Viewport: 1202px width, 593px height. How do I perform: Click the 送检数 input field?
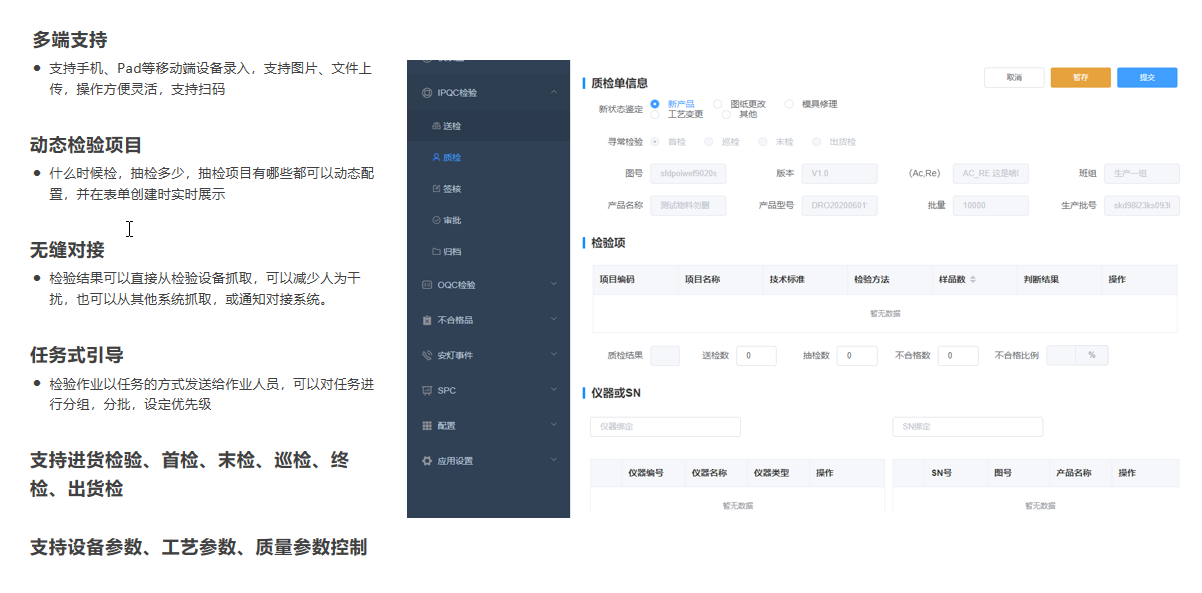(x=757, y=355)
